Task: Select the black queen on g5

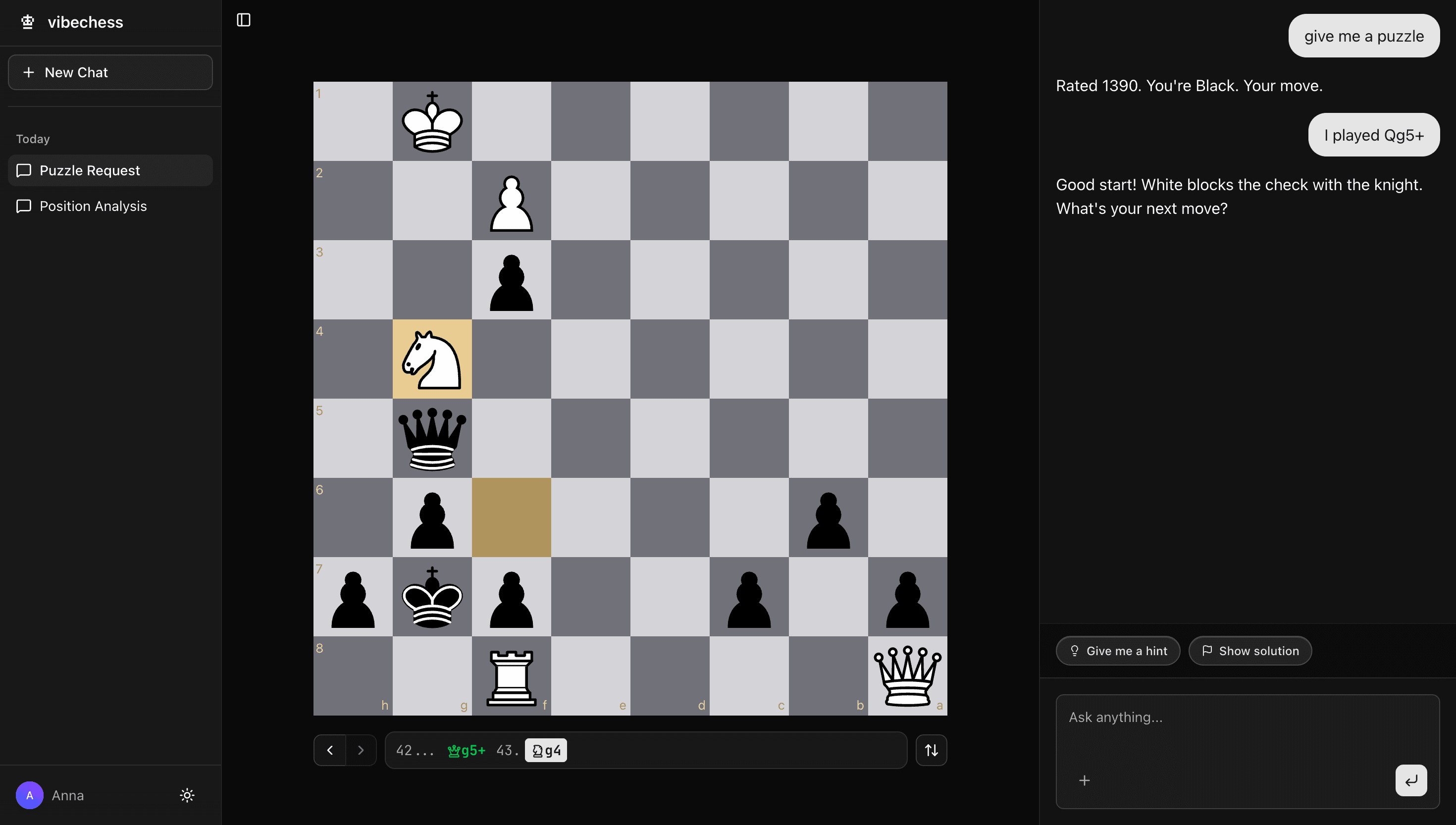Action: 432,439
